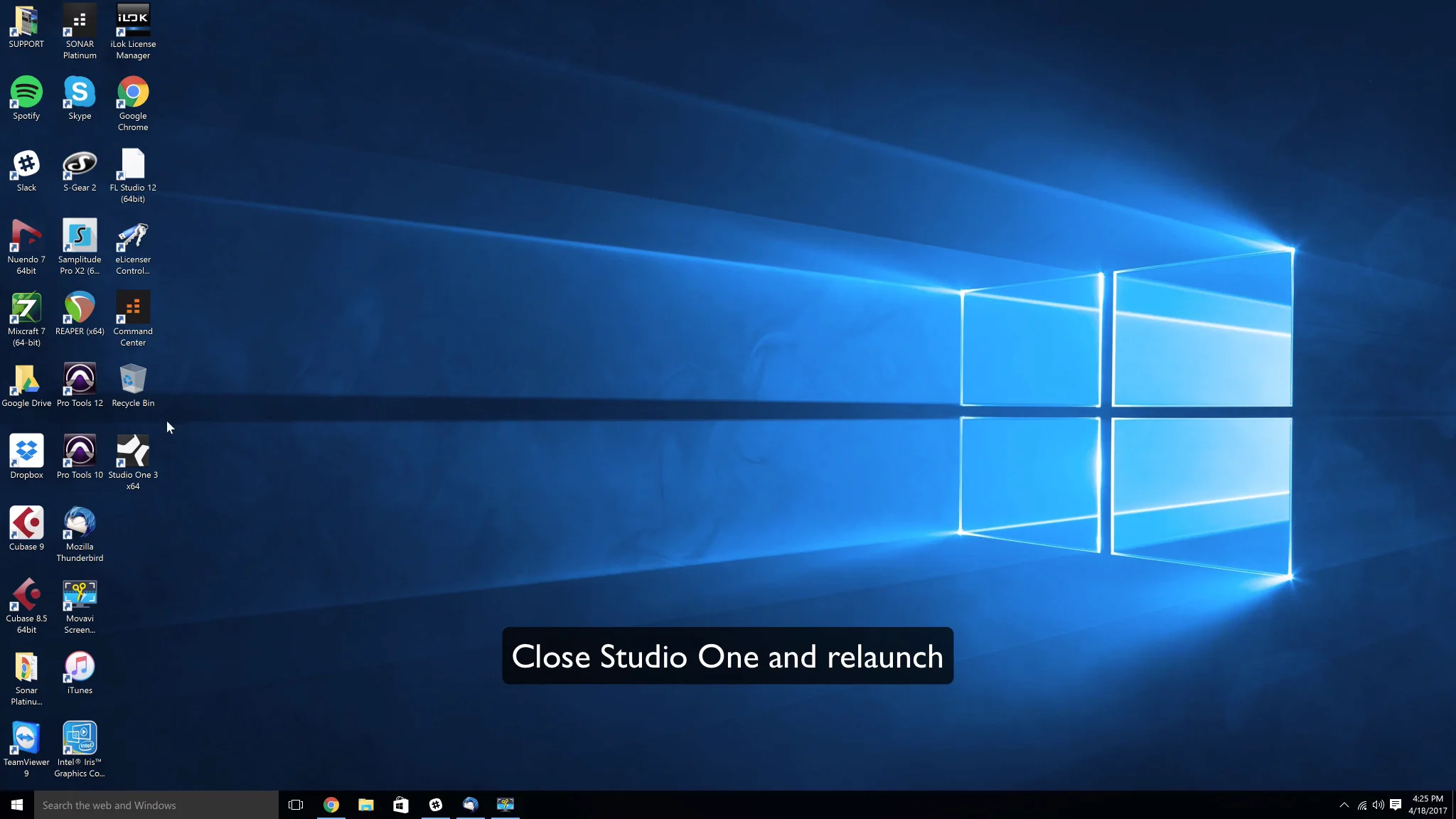
Task: Open the Action Center notifications
Action: point(1396,805)
